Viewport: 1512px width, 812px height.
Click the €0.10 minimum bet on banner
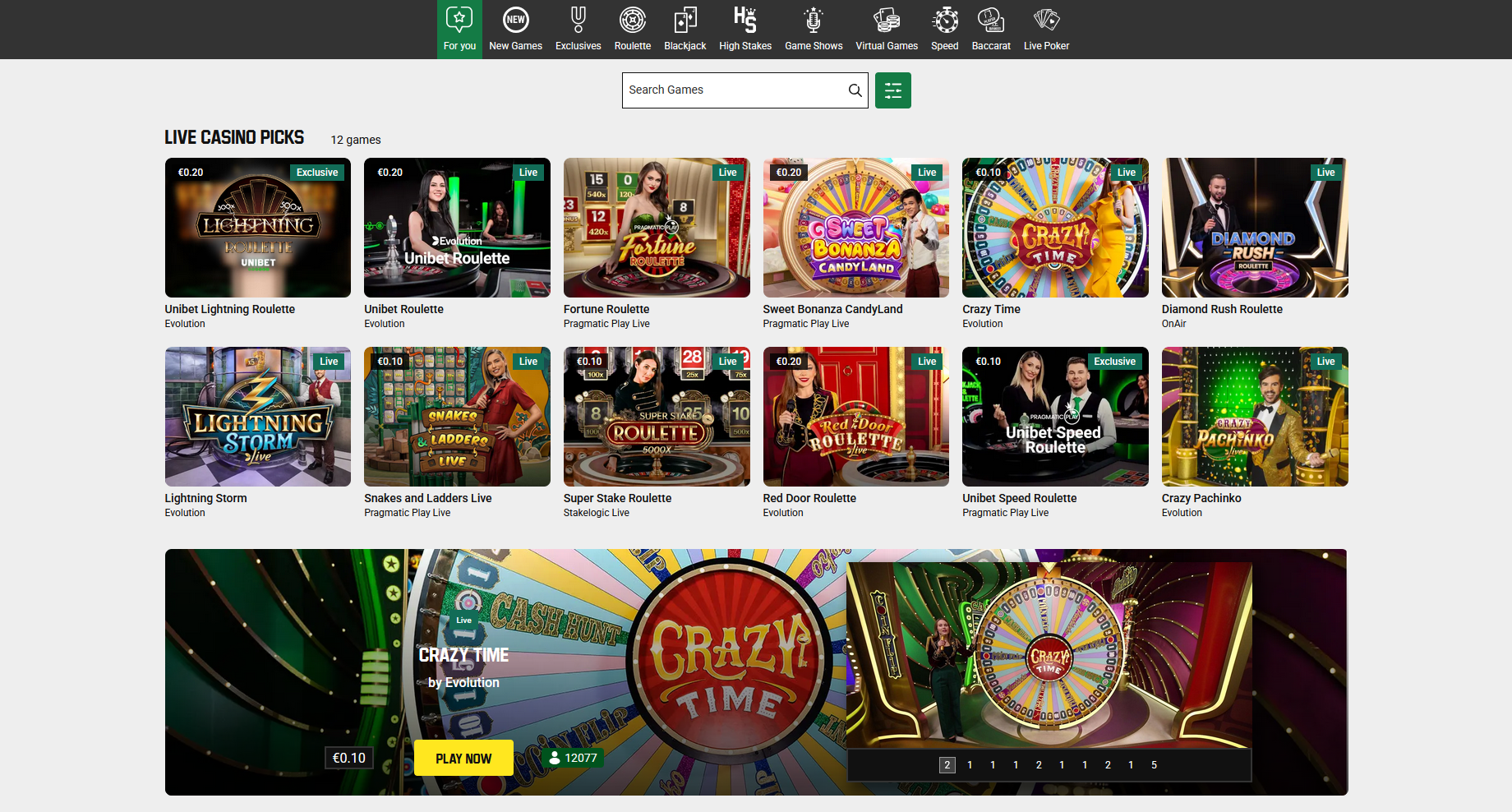coord(349,758)
